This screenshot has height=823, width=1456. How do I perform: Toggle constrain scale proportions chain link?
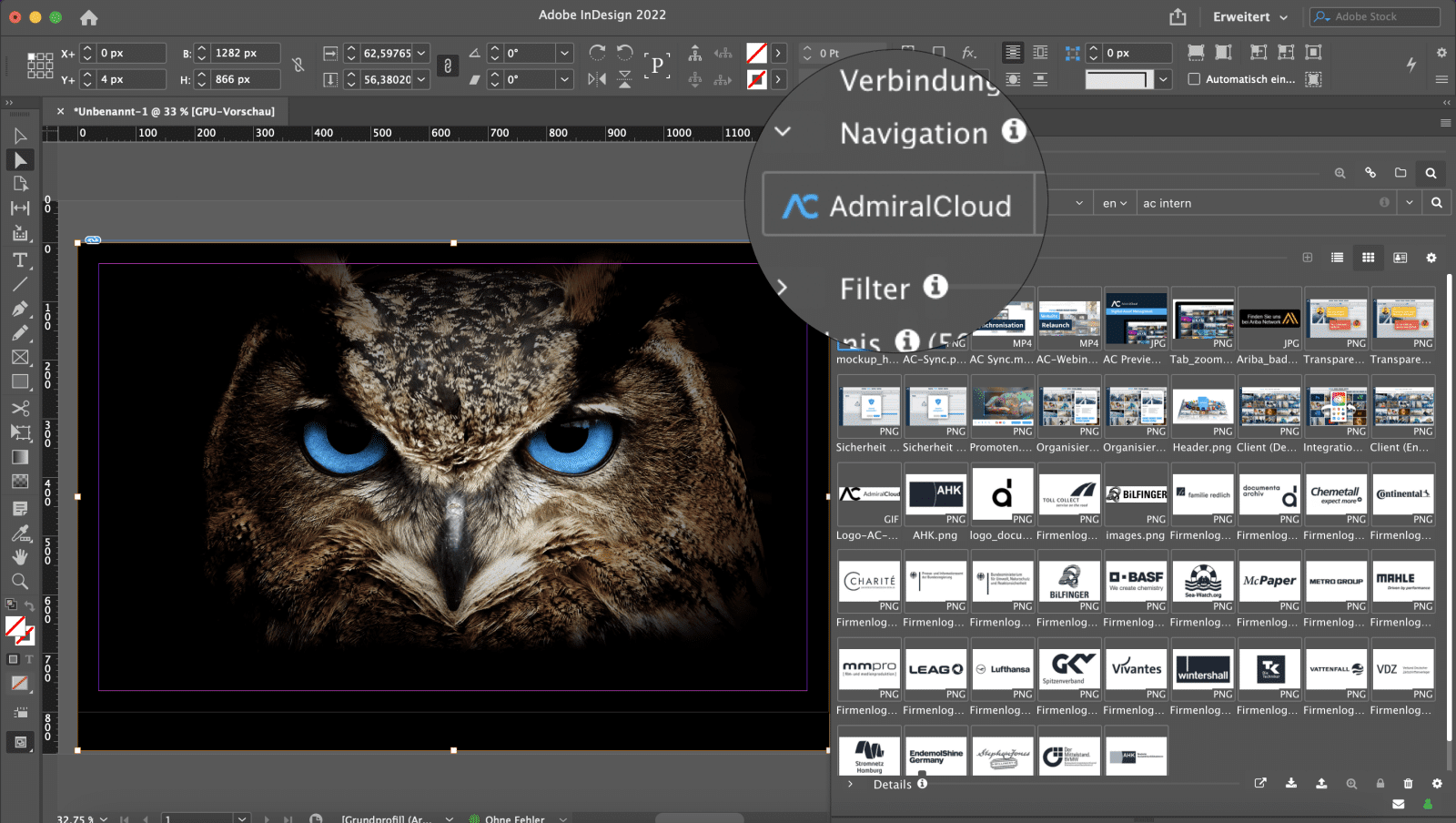tap(447, 66)
